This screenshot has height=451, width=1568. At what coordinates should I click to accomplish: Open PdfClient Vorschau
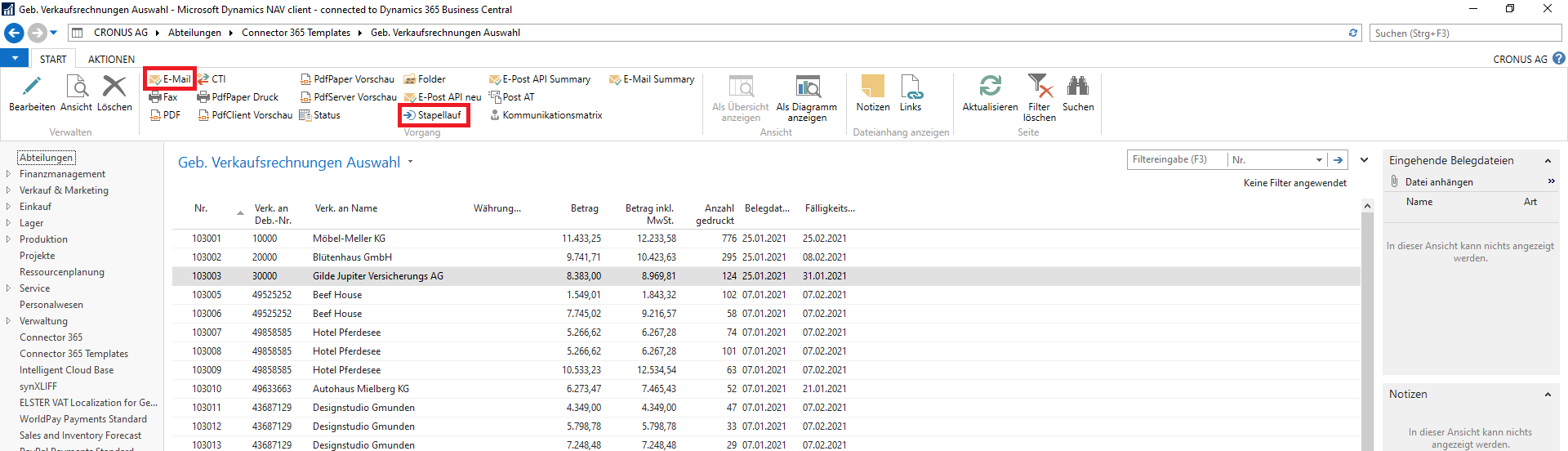click(x=245, y=115)
